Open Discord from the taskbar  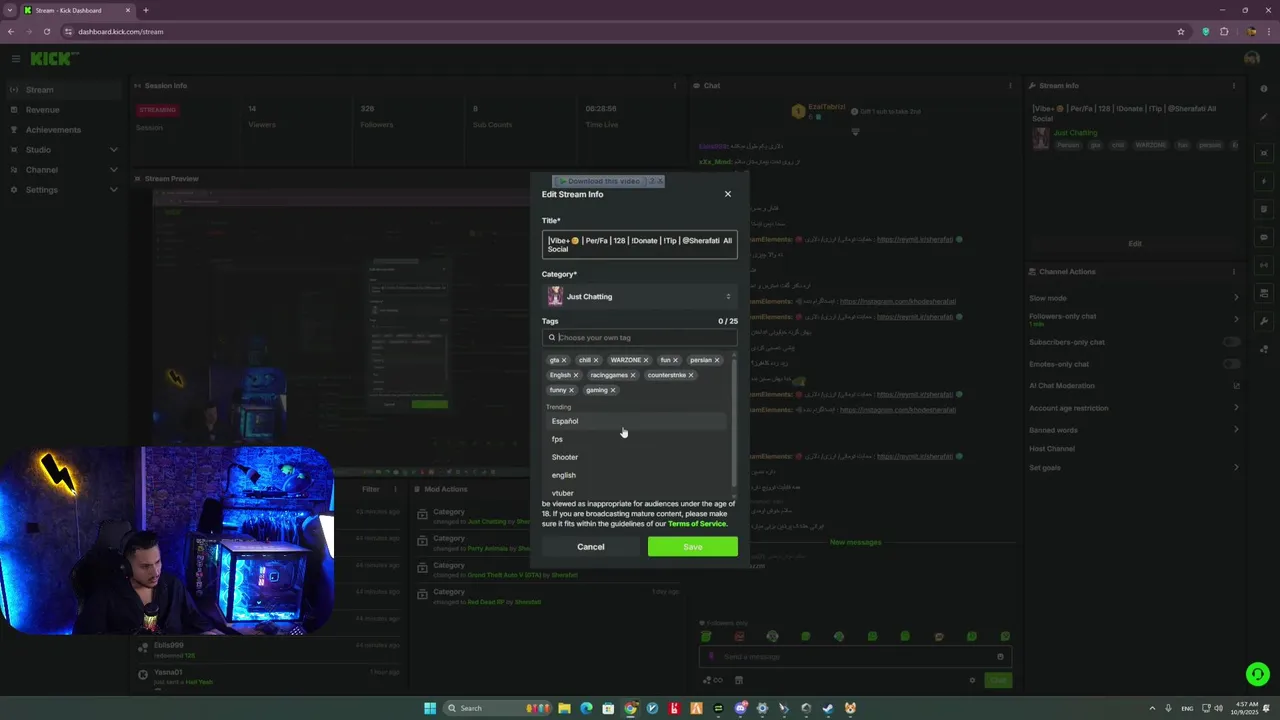click(x=740, y=708)
